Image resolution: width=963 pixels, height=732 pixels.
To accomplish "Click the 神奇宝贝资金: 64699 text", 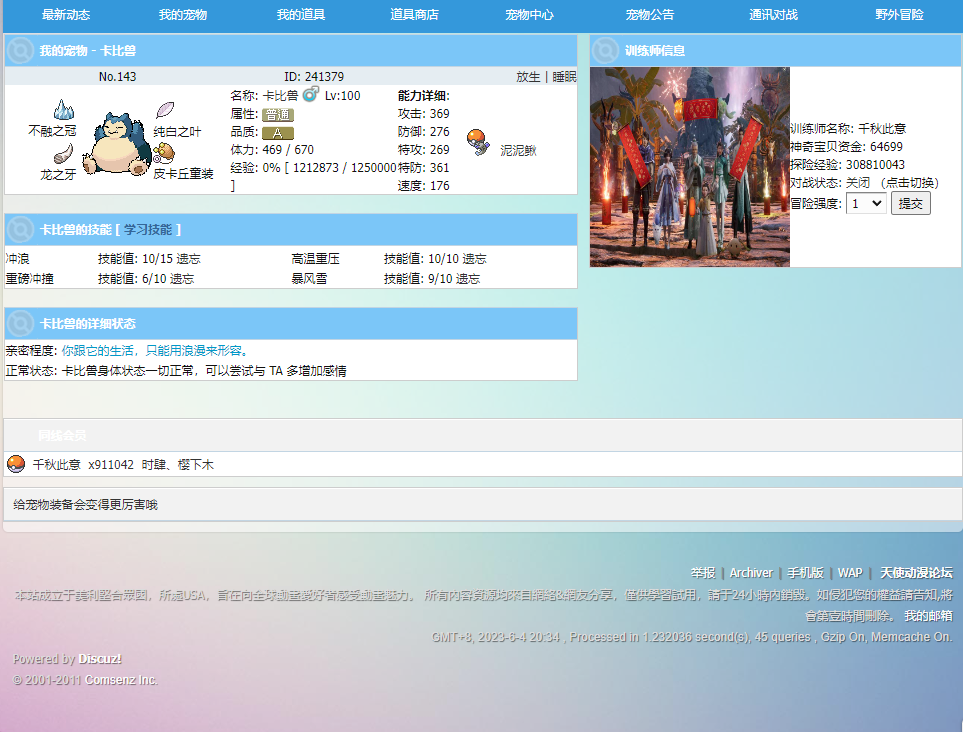I will coord(846,147).
